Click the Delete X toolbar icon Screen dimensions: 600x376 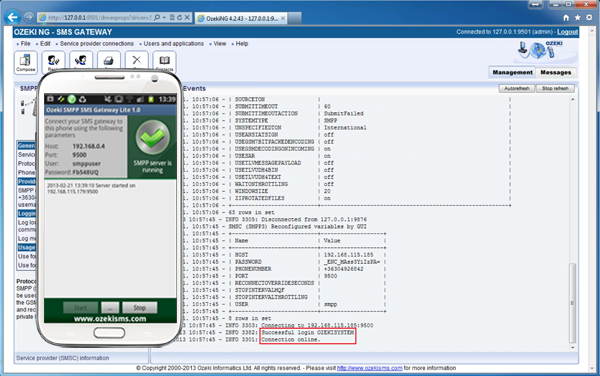[137, 61]
